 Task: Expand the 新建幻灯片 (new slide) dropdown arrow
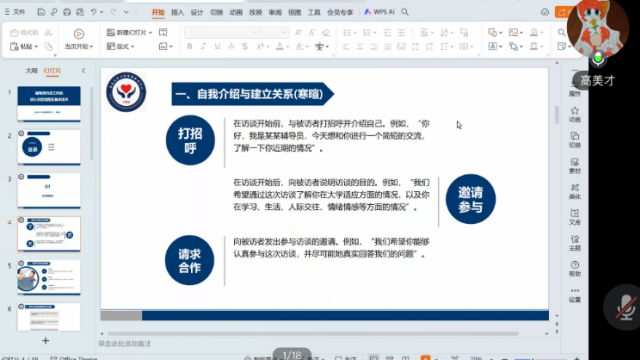click(150, 33)
